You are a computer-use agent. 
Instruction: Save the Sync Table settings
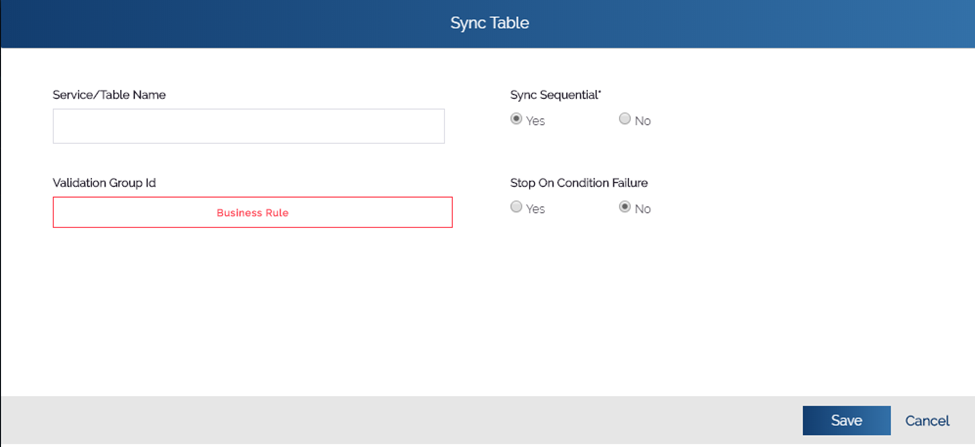(x=846, y=421)
